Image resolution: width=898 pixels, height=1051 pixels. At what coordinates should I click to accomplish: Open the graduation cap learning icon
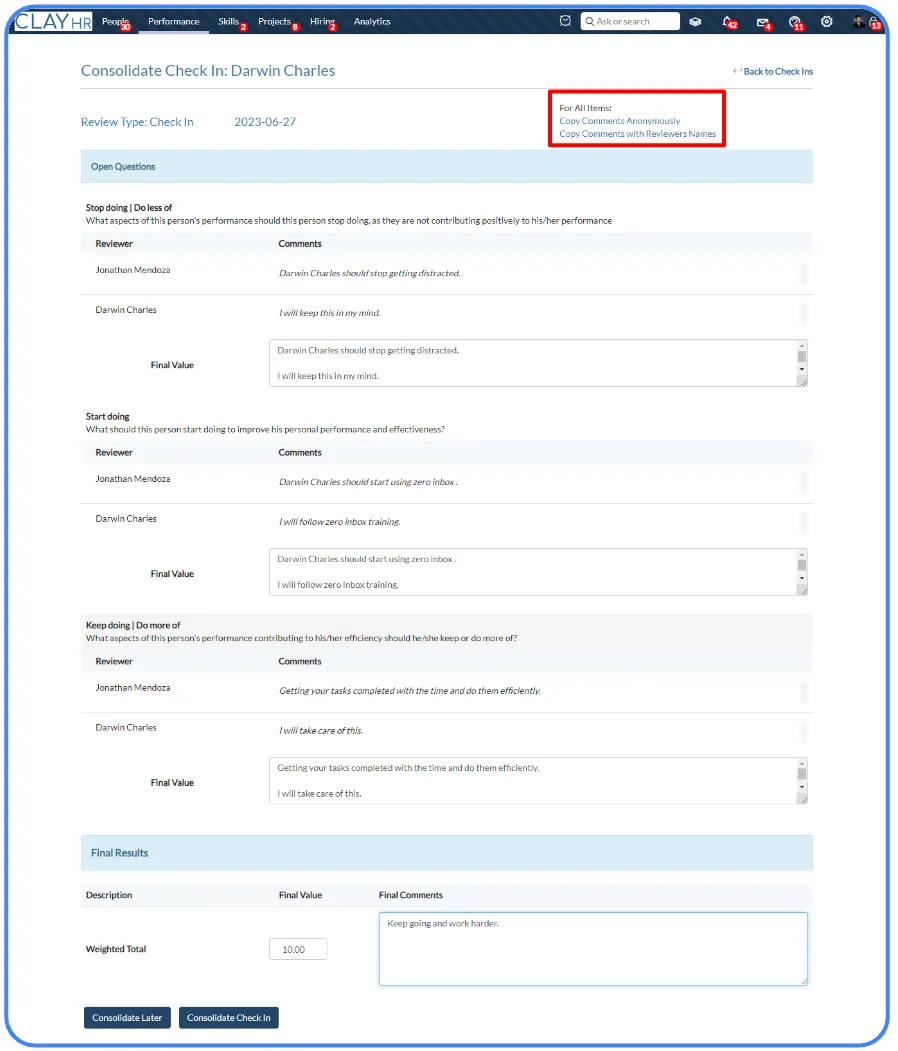695,21
